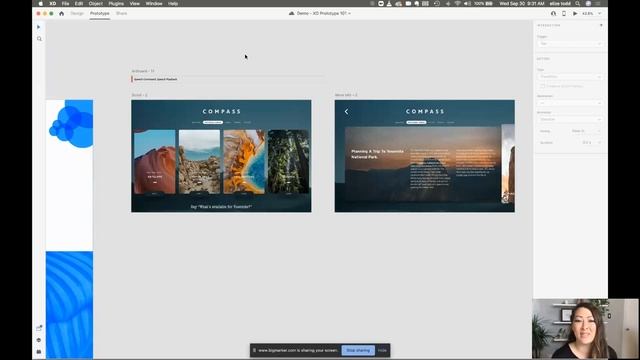Open the Object menu

(96, 3)
